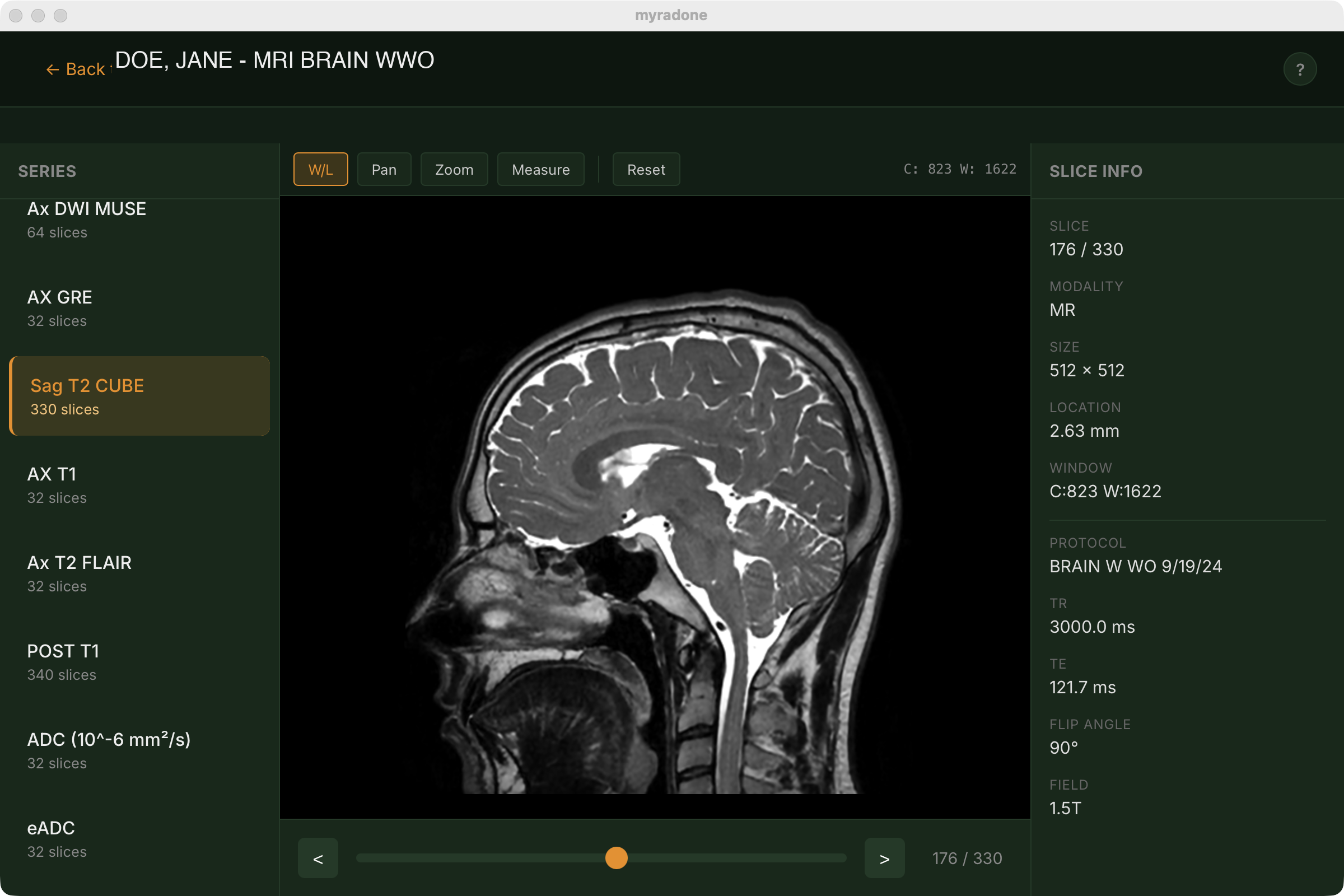Click the previous slice arrow
The image size is (1344, 896).
point(318,858)
